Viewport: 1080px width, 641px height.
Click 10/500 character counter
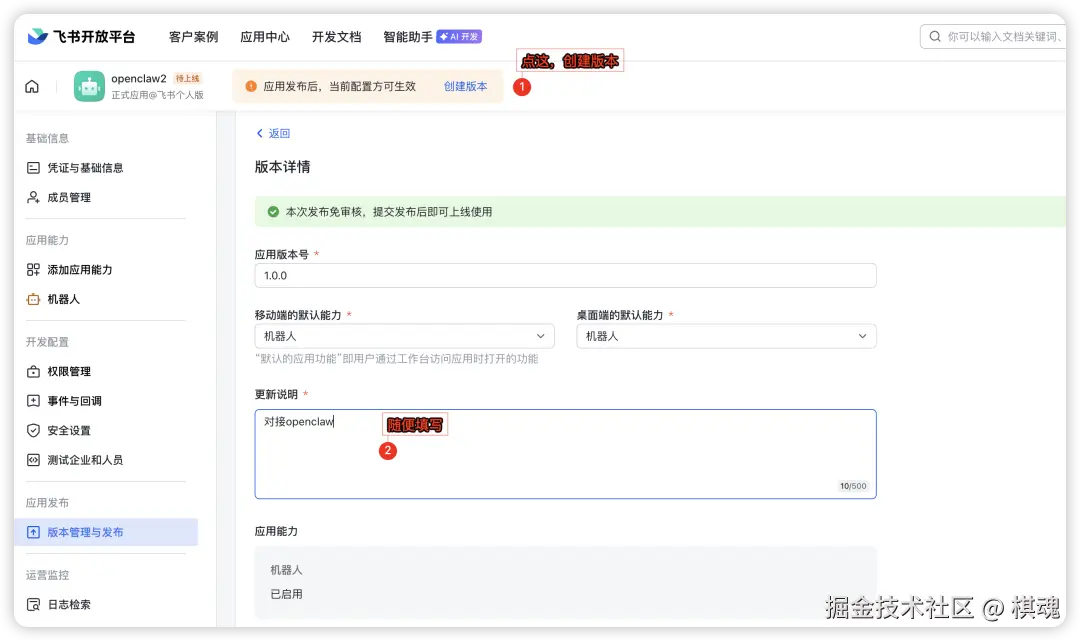(x=853, y=486)
